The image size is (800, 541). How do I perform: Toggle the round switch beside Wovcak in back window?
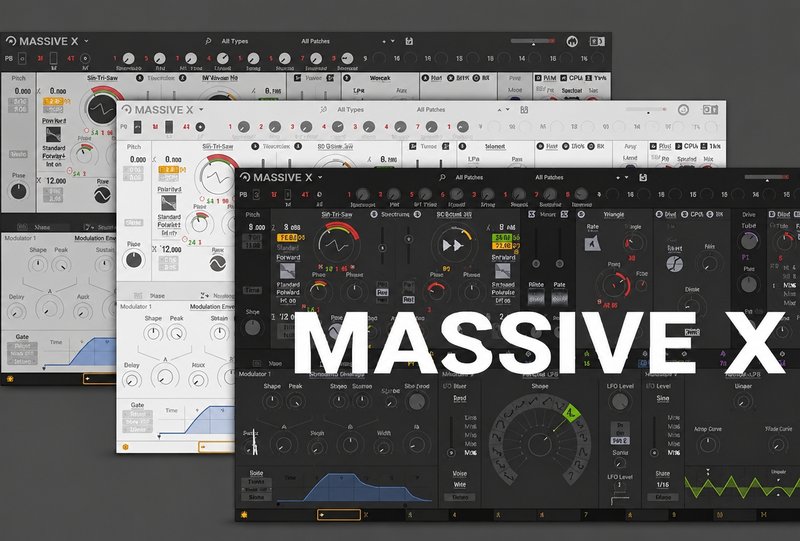click(347, 78)
